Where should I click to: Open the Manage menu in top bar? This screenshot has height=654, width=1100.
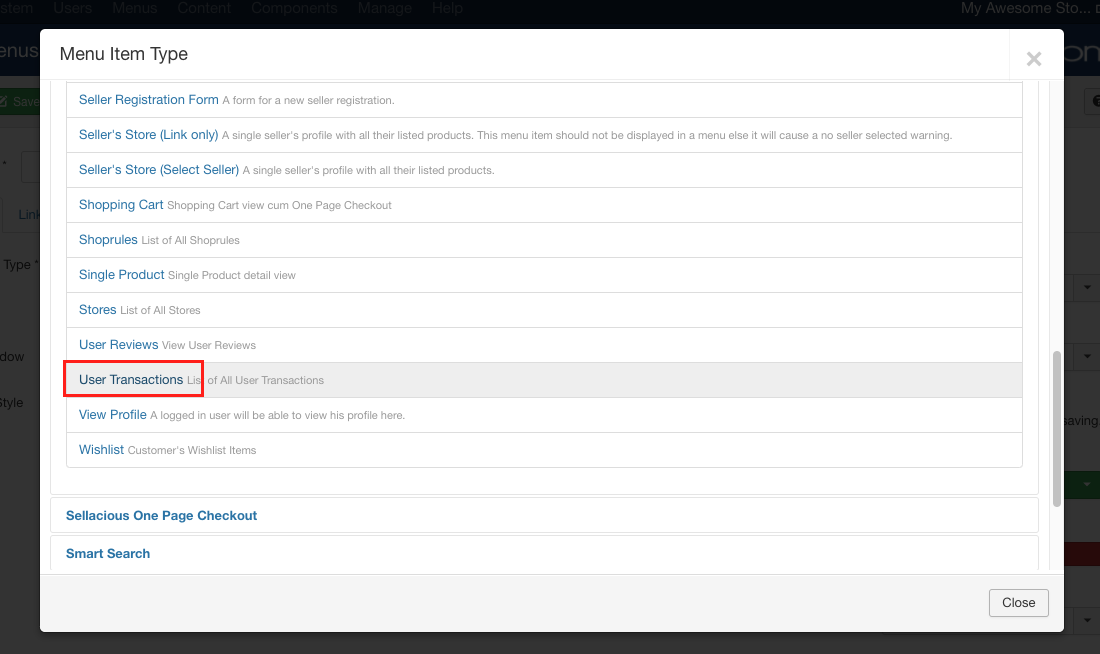[384, 8]
